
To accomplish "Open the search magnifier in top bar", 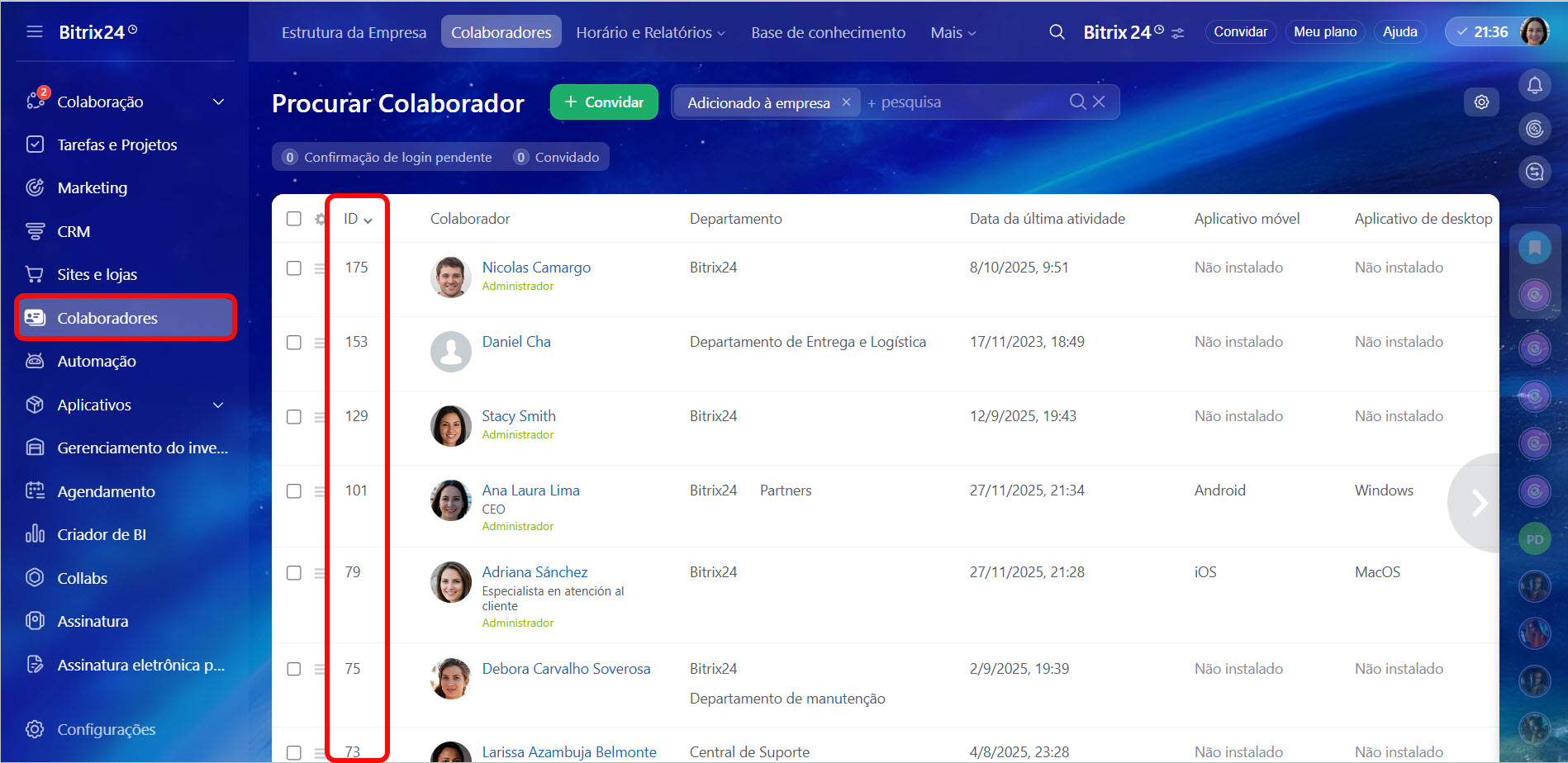I will click(x=1057, y=32).
